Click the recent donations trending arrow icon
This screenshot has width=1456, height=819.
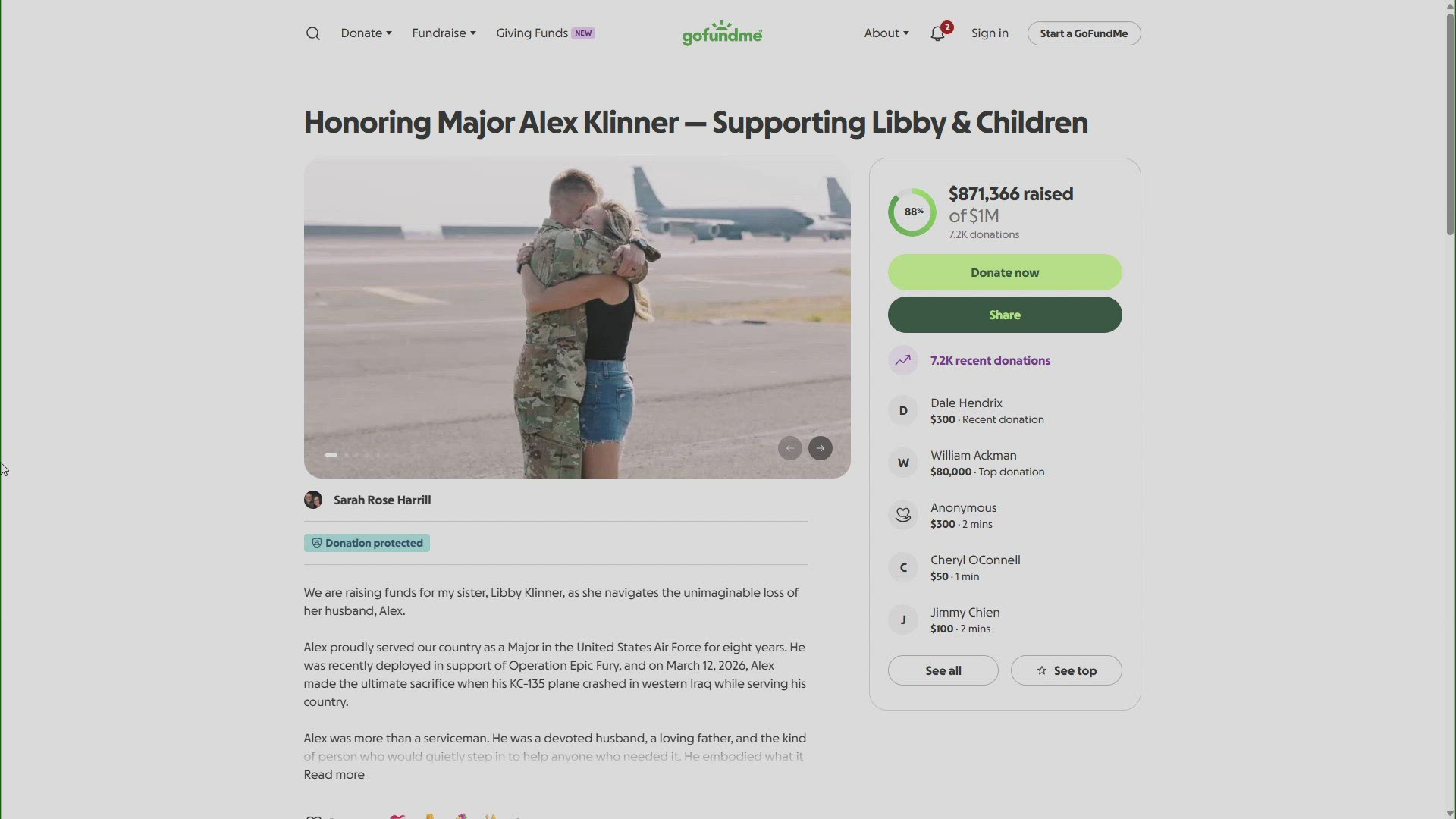(x=902, y=360)
